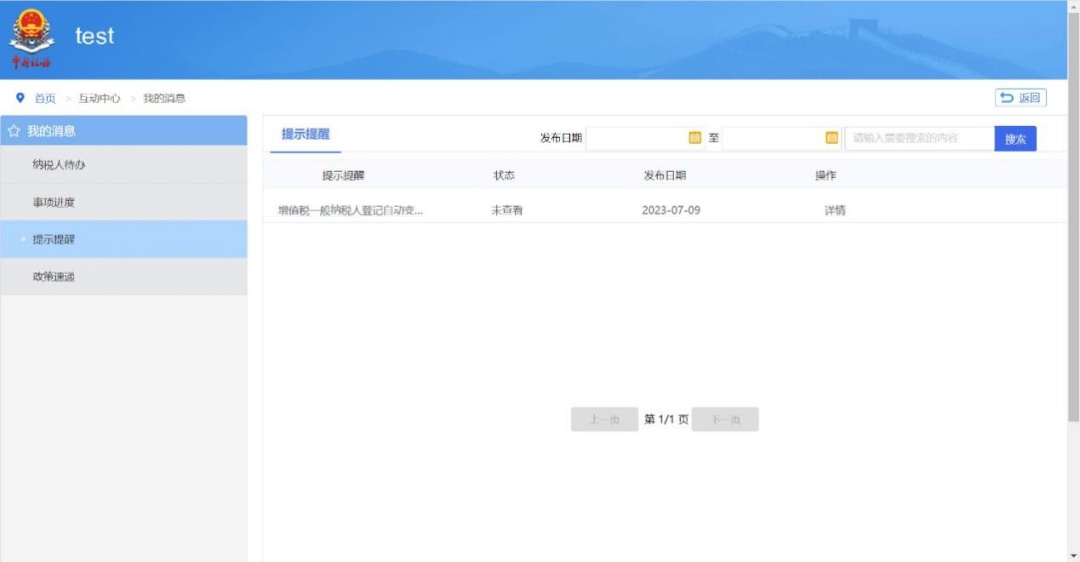The height and width of the screenshot is (562, 1080).
Task: Click the vertical scrollbar on the right
Action: pyautogui.click(x=1073, y=250)
